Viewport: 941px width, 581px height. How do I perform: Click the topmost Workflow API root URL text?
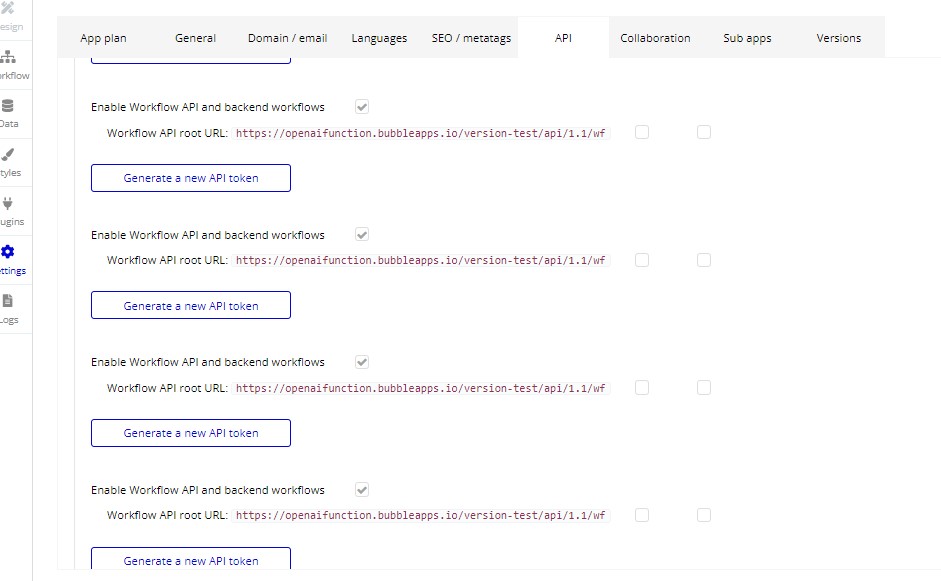click(420, 133)
